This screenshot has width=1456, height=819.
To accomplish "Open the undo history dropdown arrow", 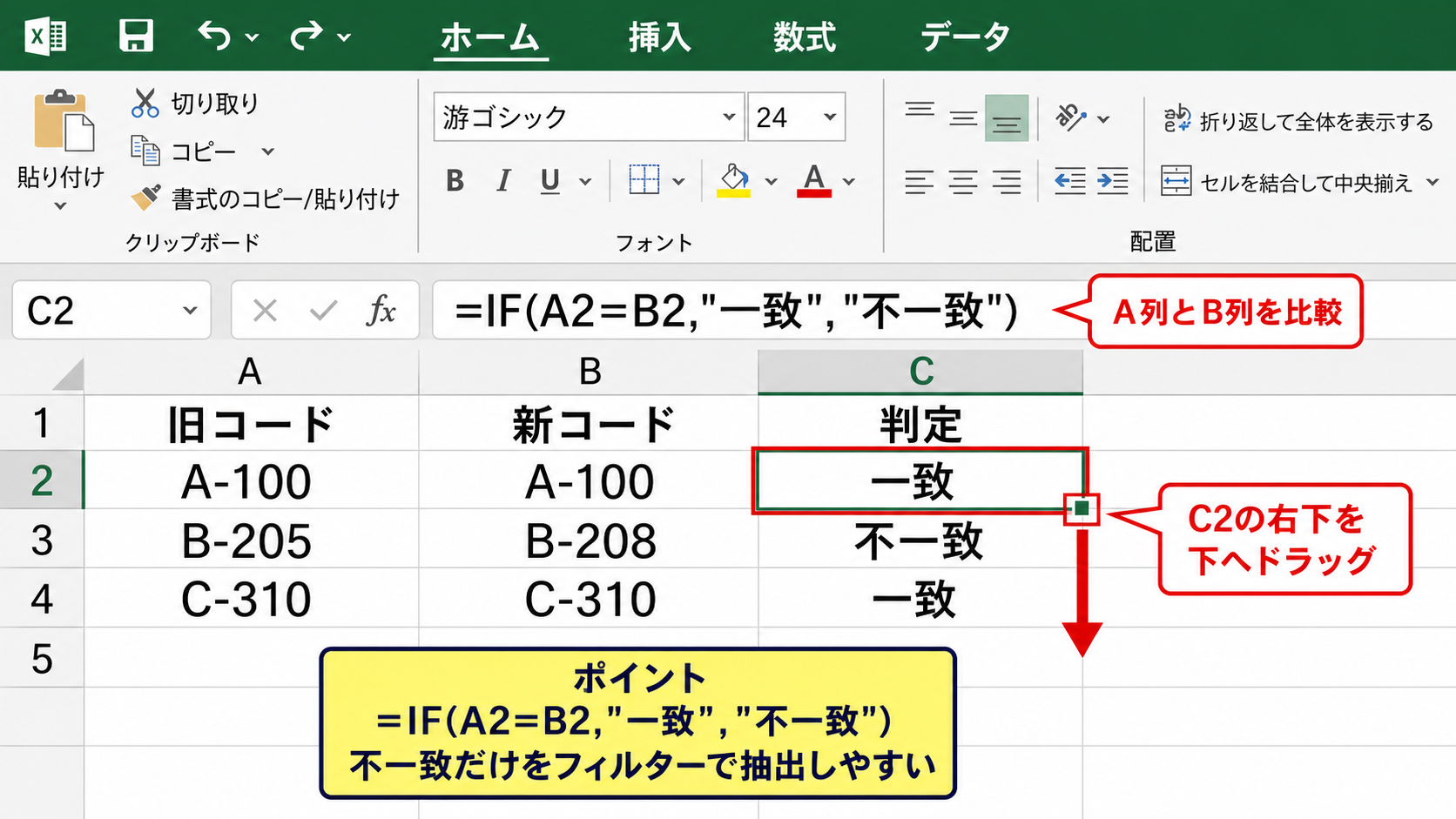I will point(252,37).
